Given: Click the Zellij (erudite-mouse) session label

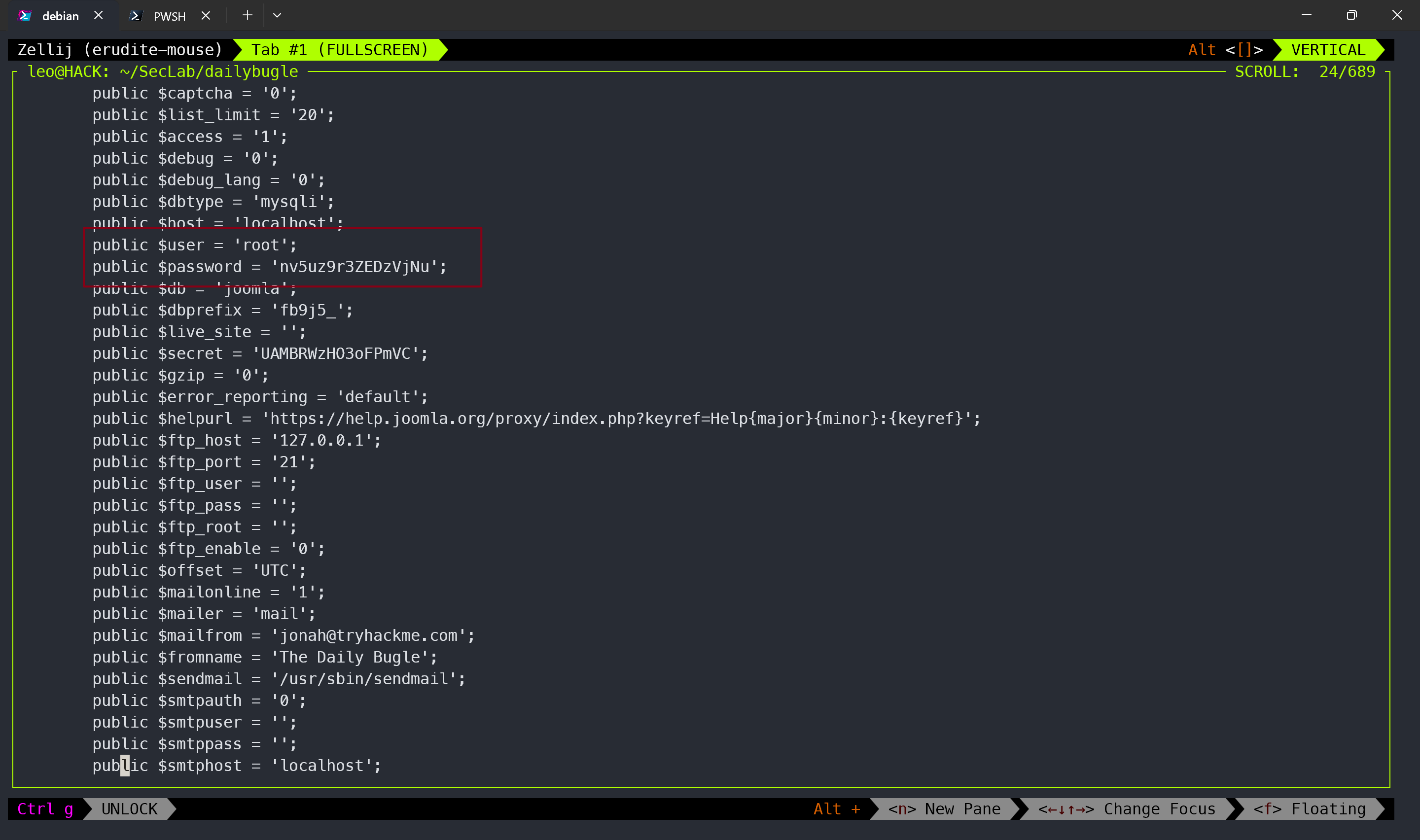Looking at the screenshot, I should pos(120,50).
